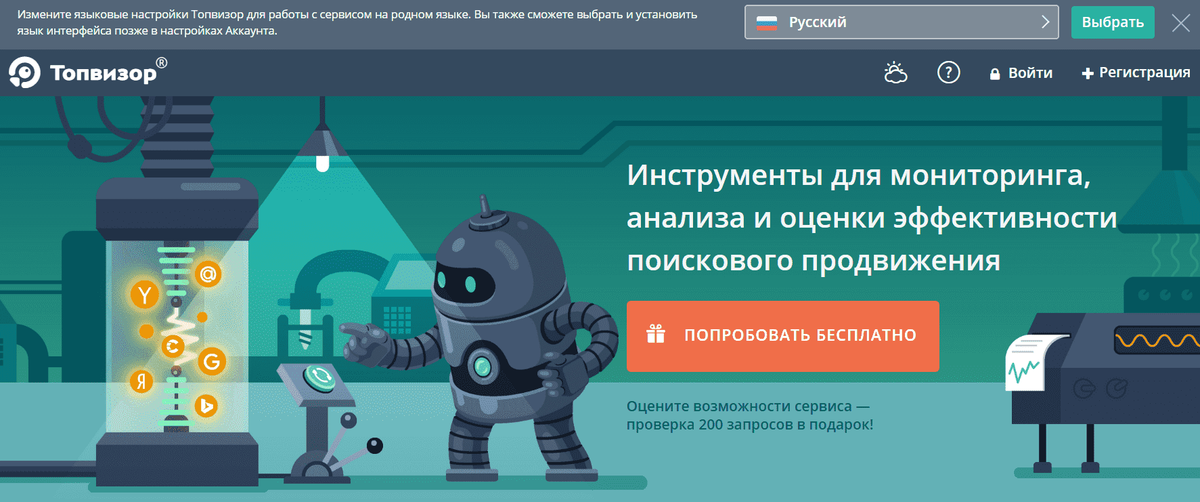
Task: Open the help question mark icon
Action: coord(948,73)
